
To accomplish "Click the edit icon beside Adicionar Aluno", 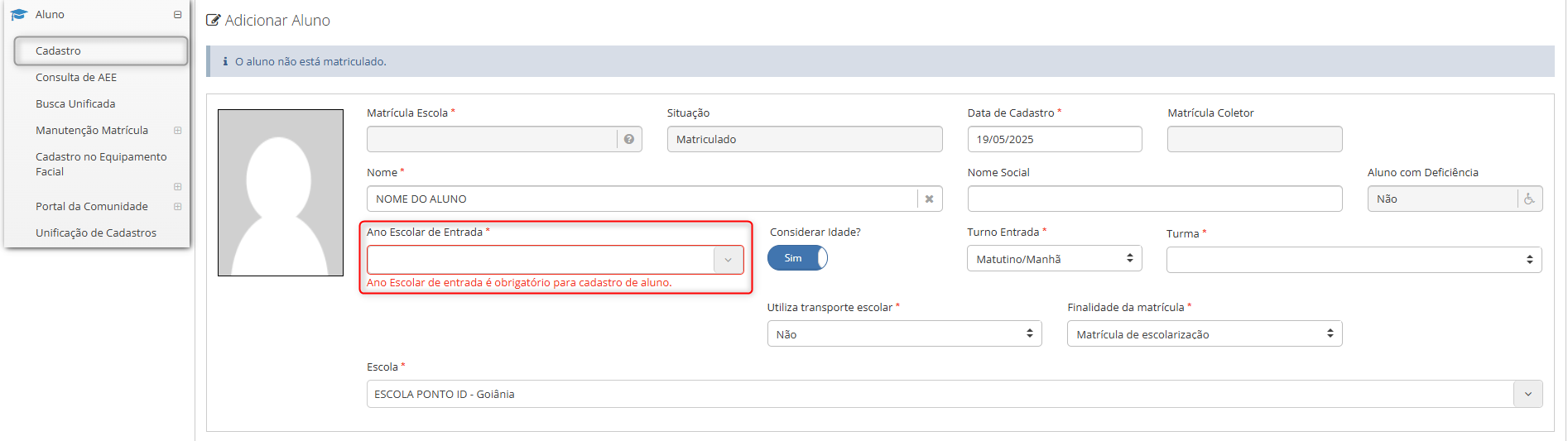I will pos(214,20).
